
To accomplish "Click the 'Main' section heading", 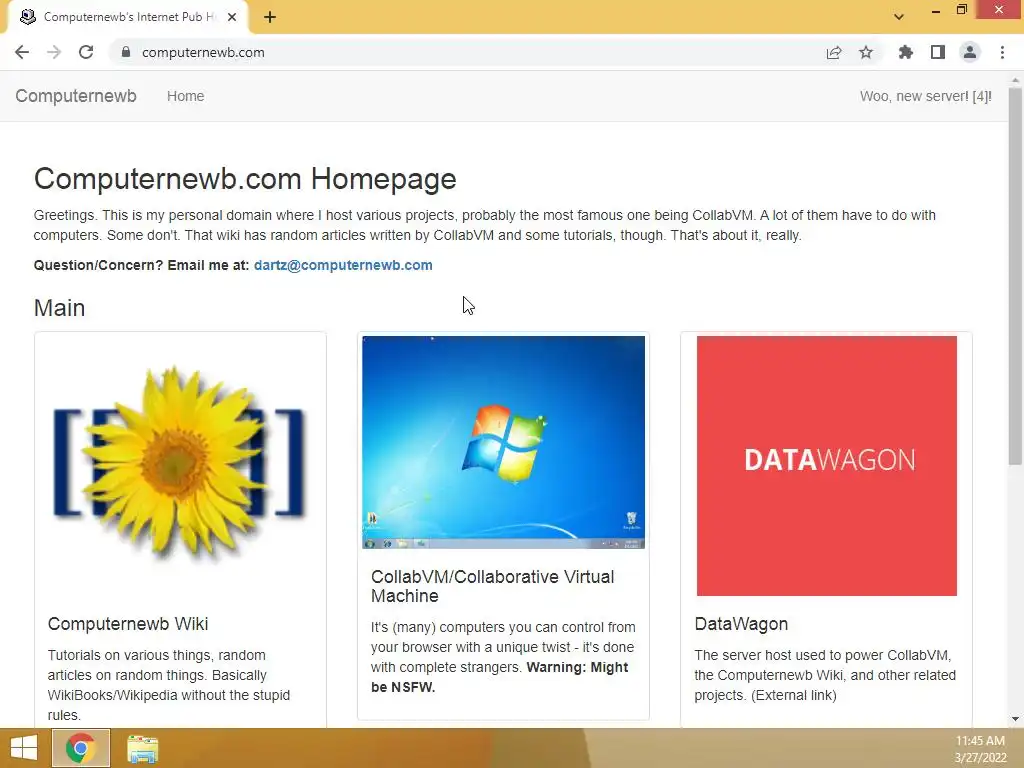I will tap(59, 308).
